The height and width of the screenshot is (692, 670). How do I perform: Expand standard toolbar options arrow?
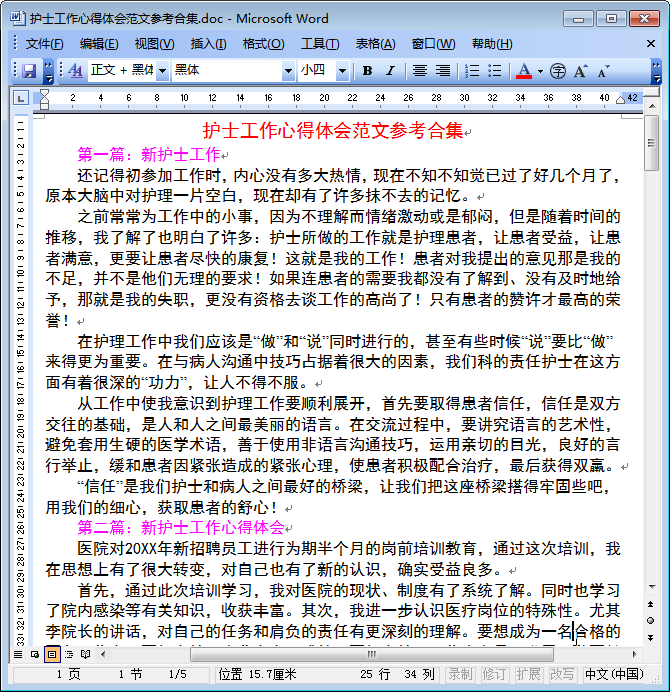[x=49, y=71]
